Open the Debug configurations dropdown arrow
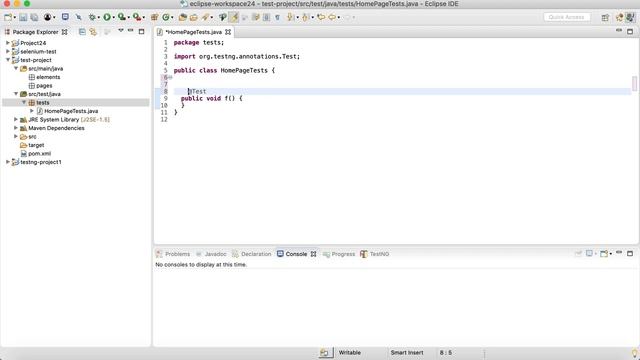 [99, 18]
